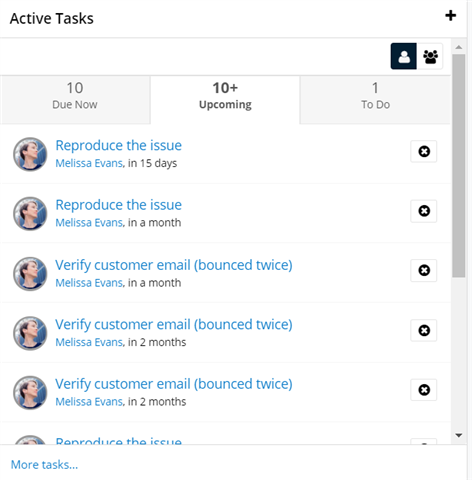Add a new task with the plus icon
The image size is (472, 480).
tap(450, 15)
